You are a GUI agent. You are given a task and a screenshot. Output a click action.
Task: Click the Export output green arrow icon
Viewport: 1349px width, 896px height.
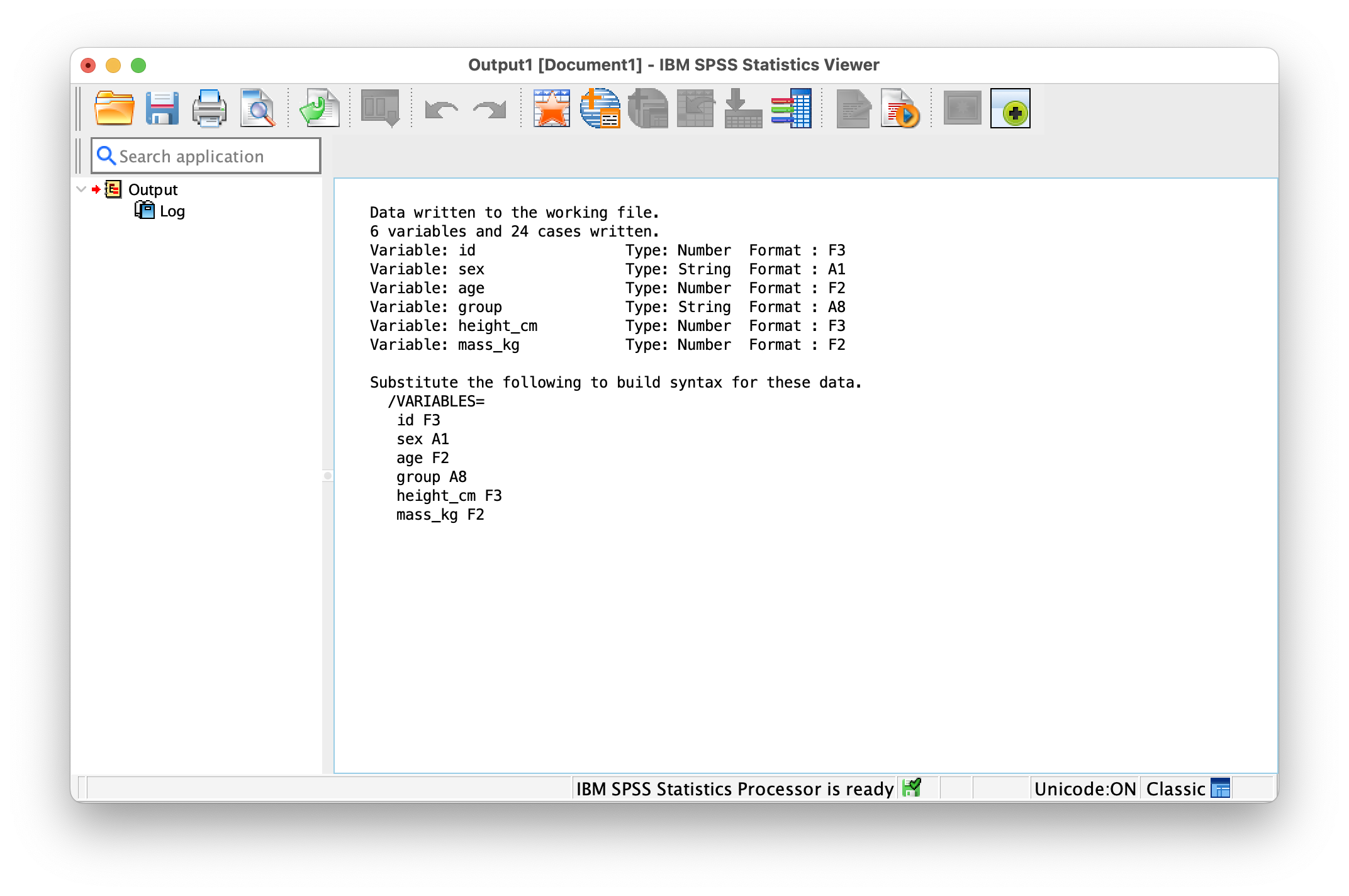click(x=319, y=108)
